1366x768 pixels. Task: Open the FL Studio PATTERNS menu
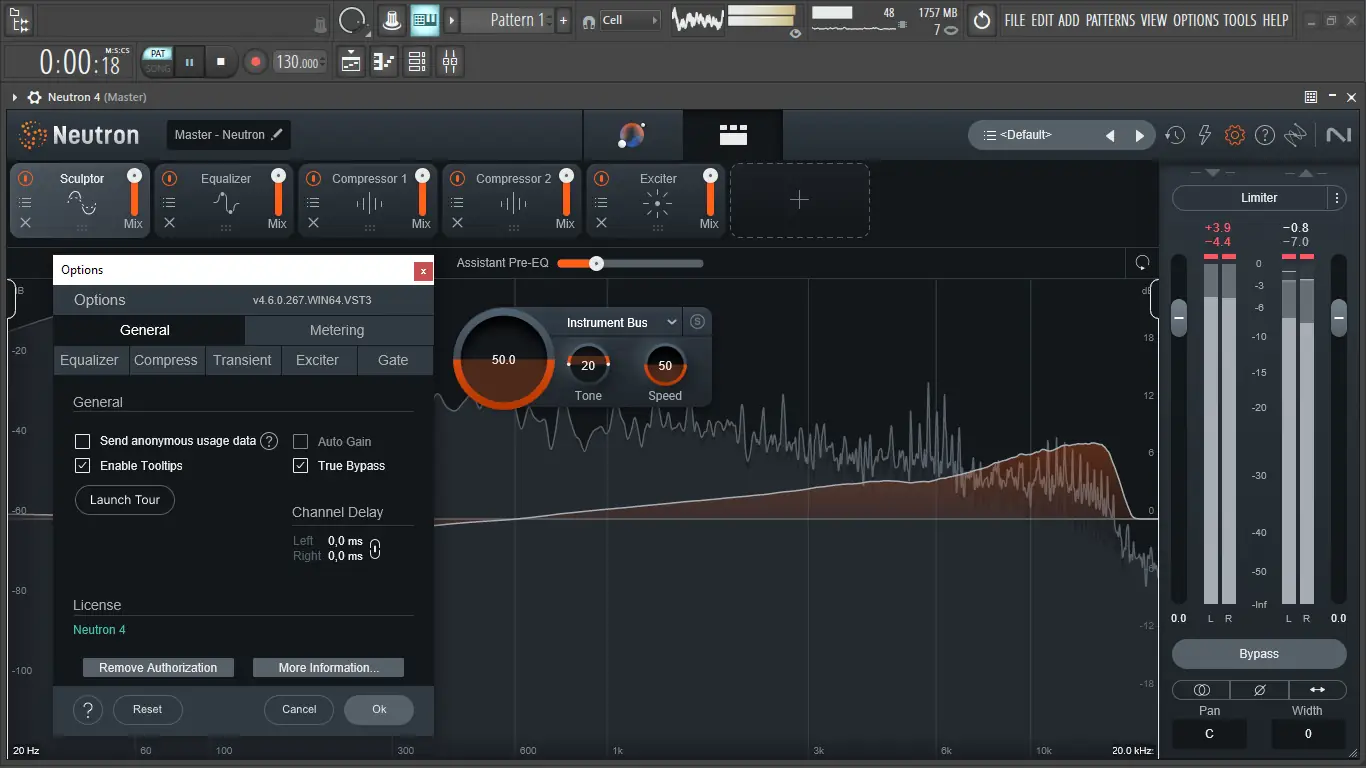click(x=1110, y=20)
